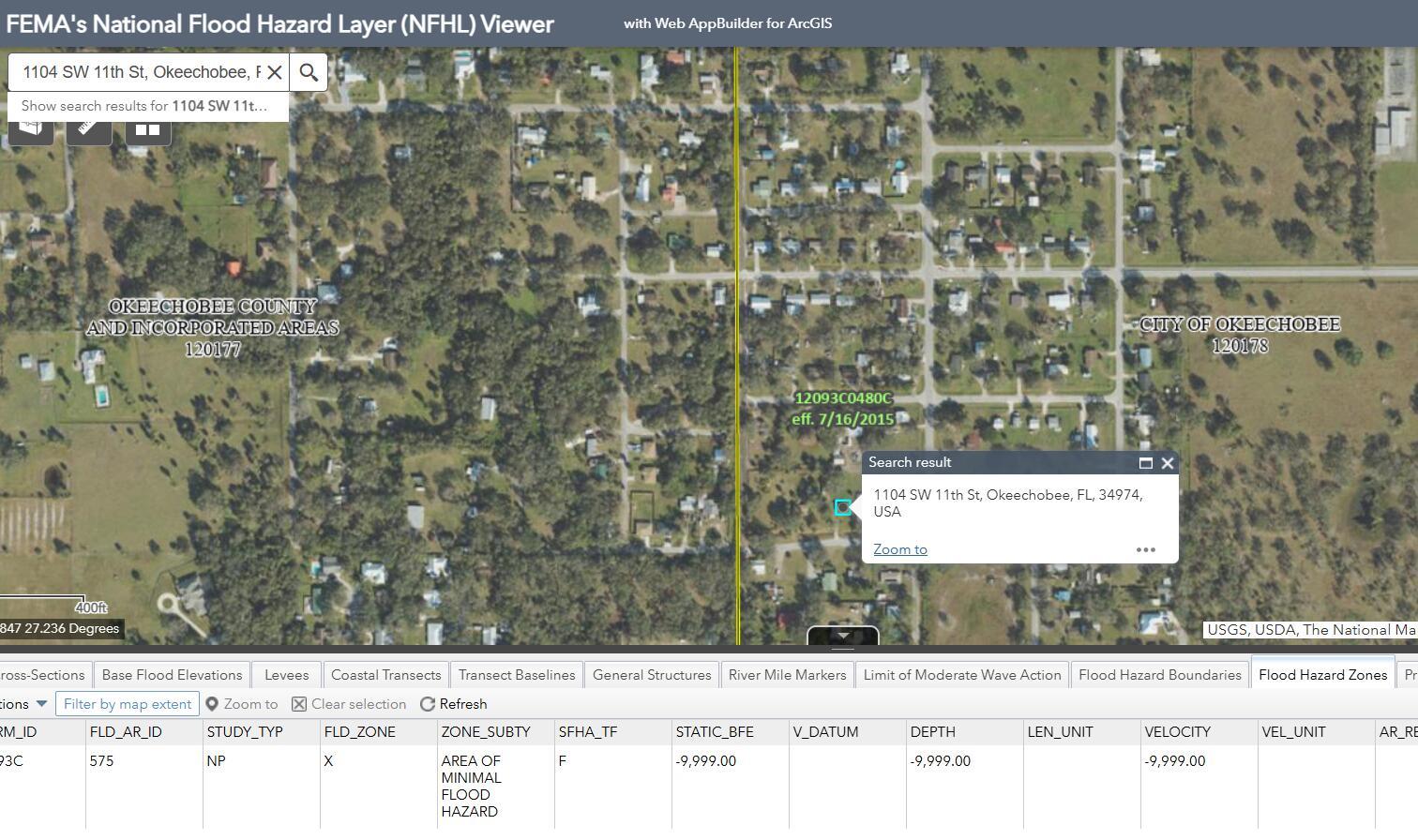
Task: Click the Clear selection icon
Action: pyautogui.click(x=298, y=704)
